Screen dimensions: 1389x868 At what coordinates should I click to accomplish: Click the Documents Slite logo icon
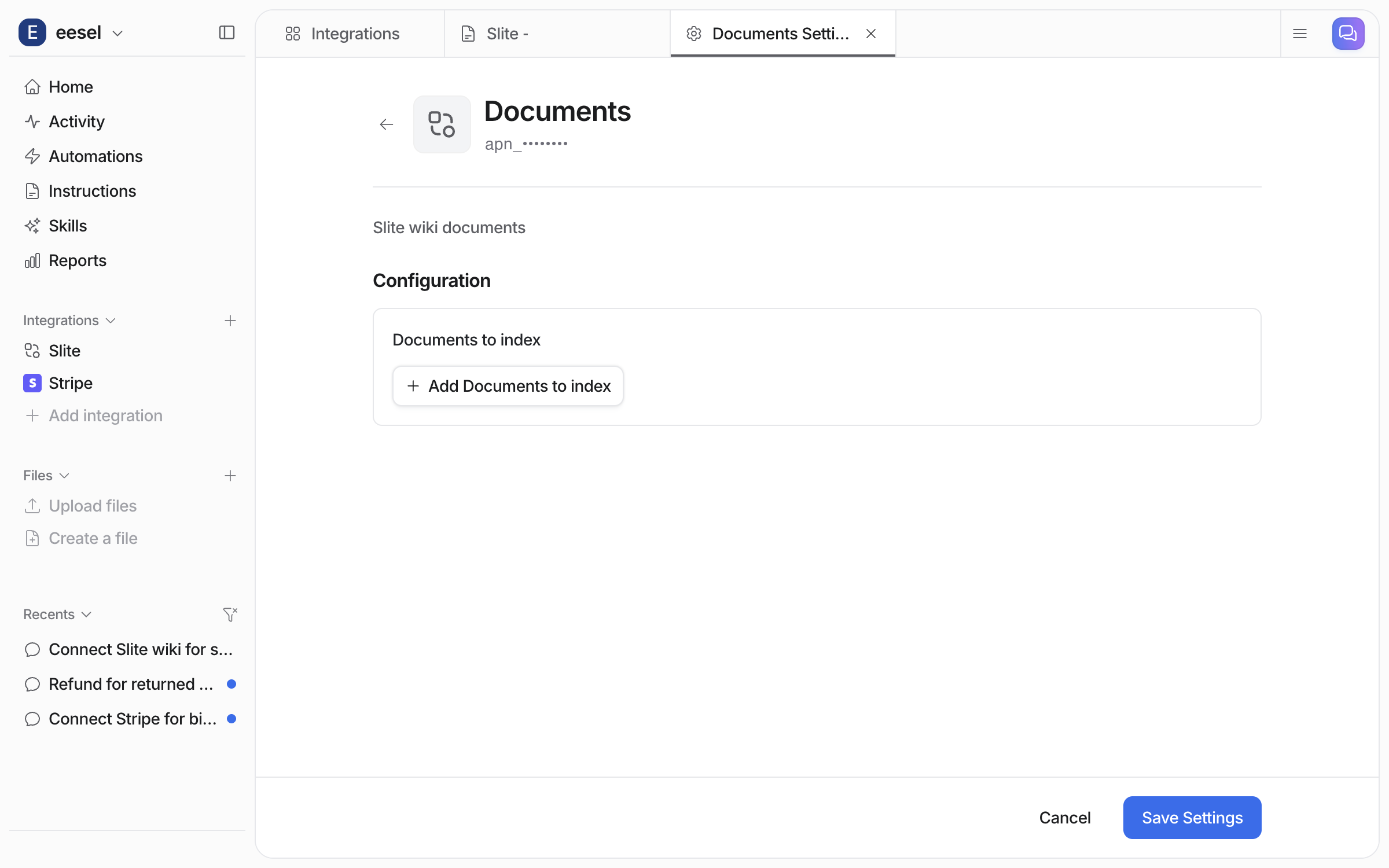click(x=442, y=124)
